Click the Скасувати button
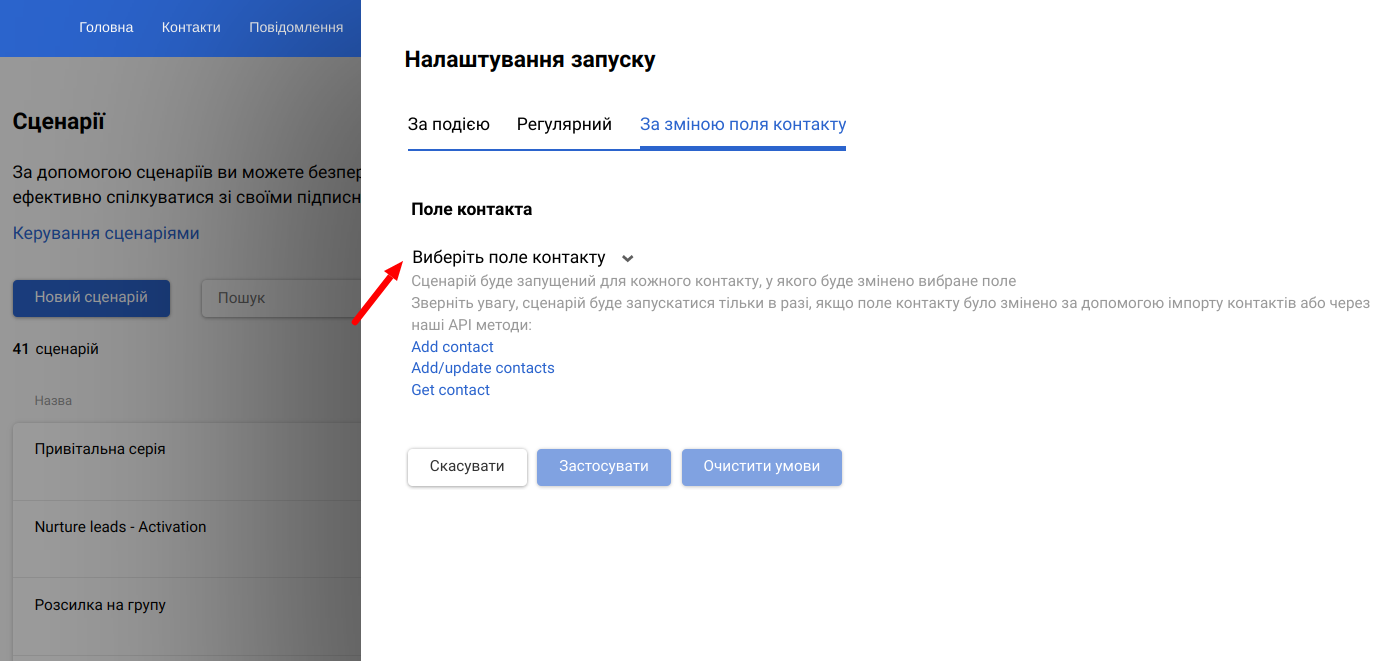Screen dimensions: 1391x661 pyautogui.click(x=467, y=467)
